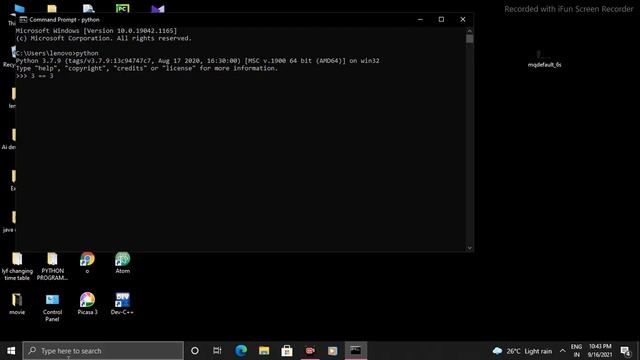Image resolution: width=640 pixels, height=360 pixels.
Task: Click the 'Command Prompt - python' window title
Action: (64, 20)
